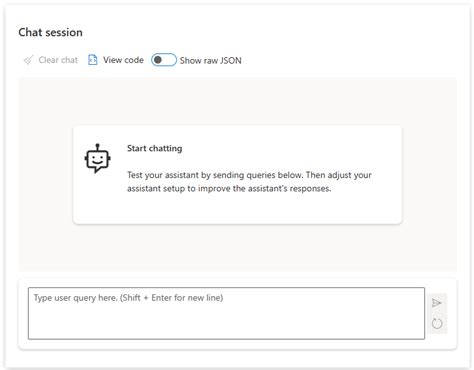Click the Clear chat broom icon
The width and height of the screenshot is (474, 370).
28,60
